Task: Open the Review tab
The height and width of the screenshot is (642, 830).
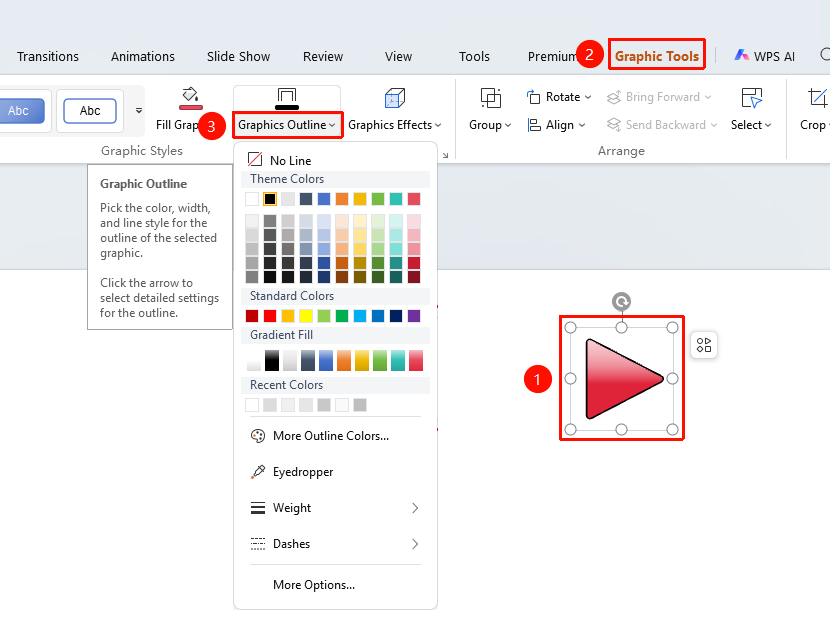Action: (323, 56)
